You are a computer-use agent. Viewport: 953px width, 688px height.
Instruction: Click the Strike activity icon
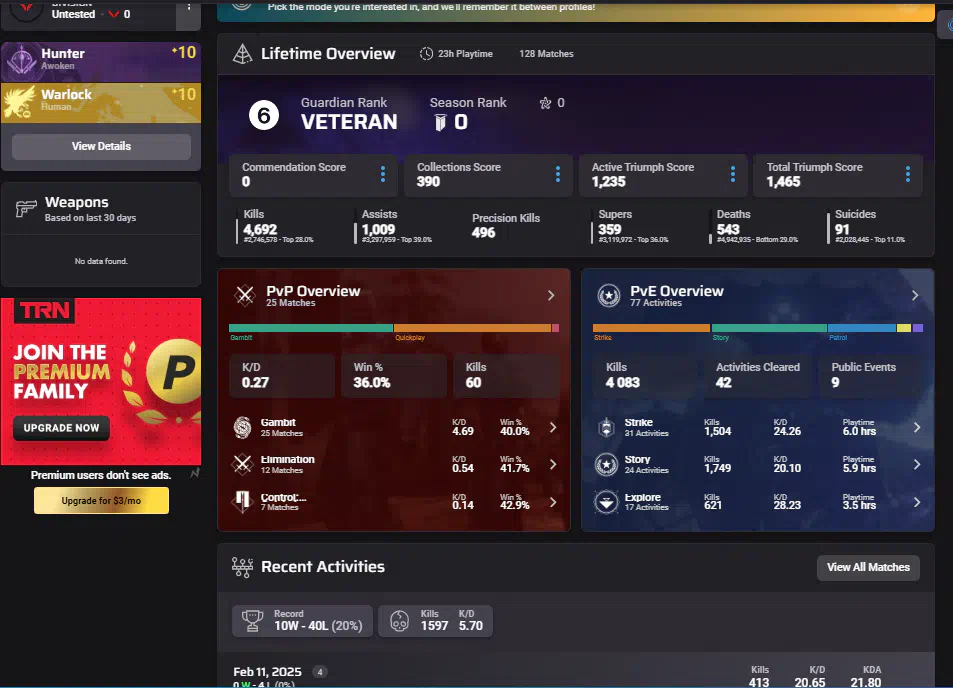(607, 427)
